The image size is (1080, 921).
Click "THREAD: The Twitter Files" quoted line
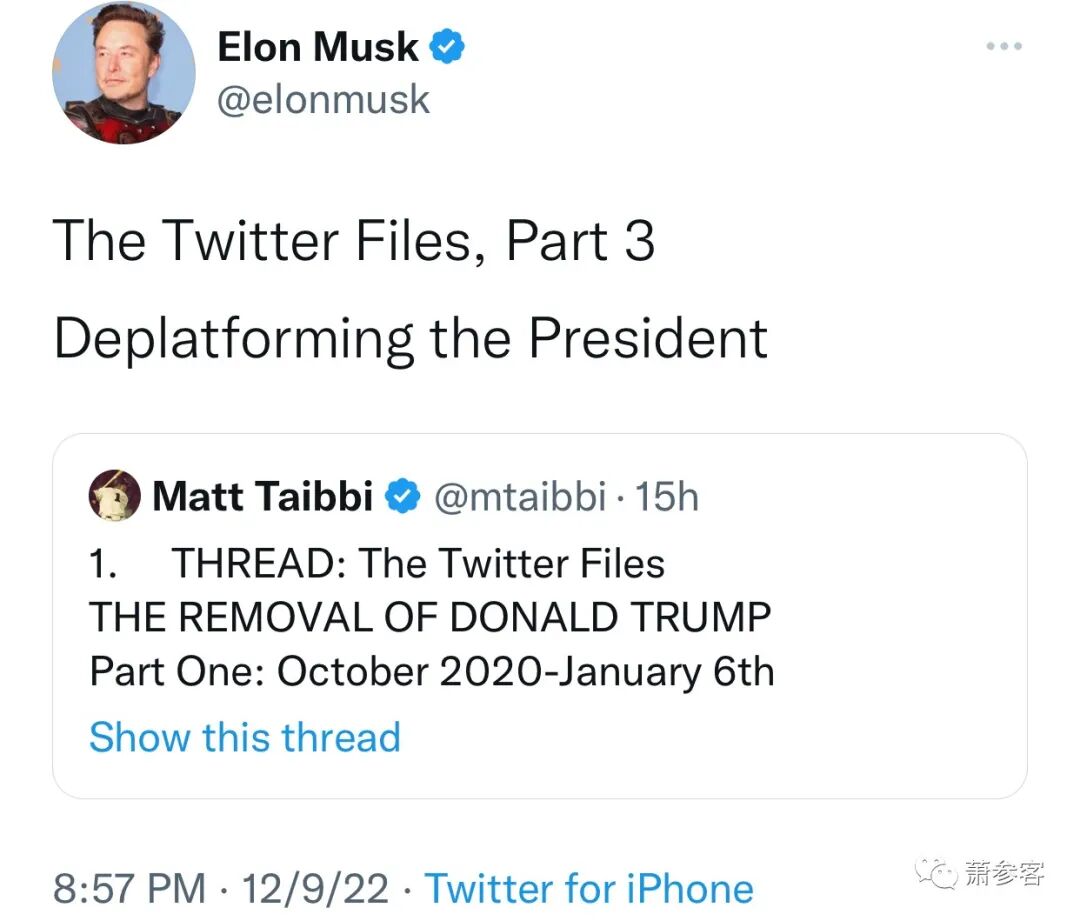tap(418, 564)
